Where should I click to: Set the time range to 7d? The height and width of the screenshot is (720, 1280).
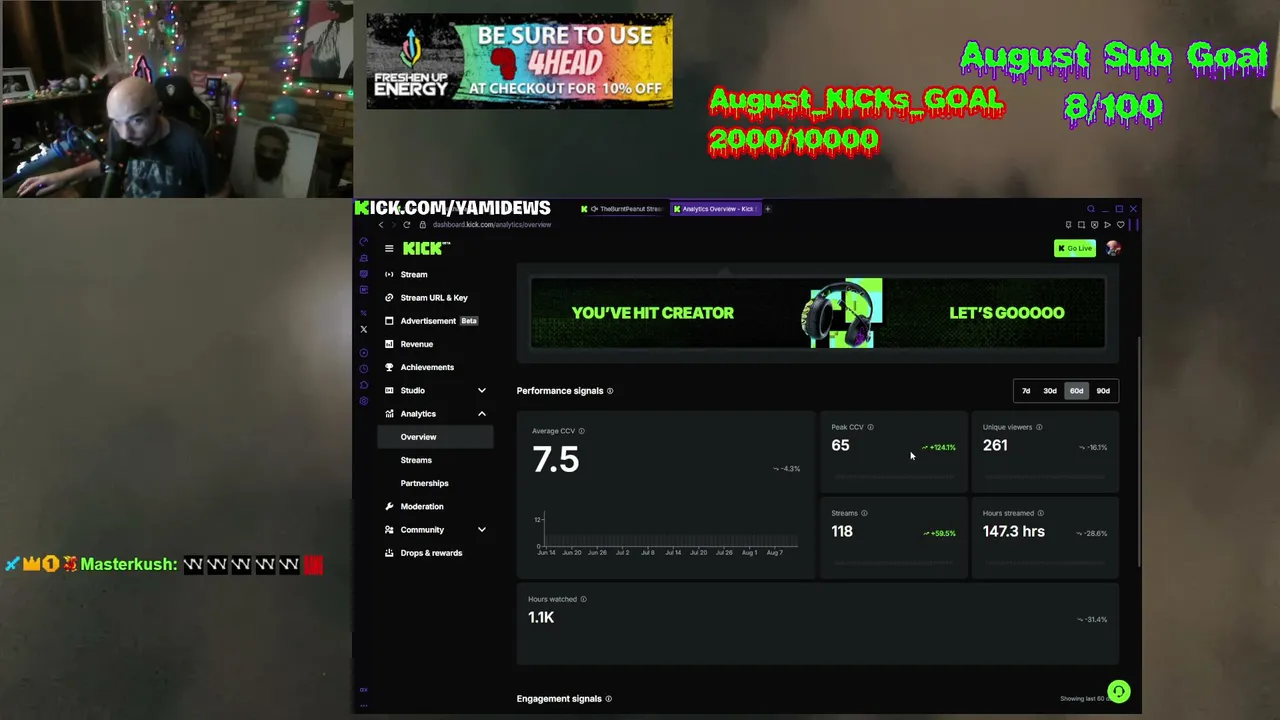1026,391
